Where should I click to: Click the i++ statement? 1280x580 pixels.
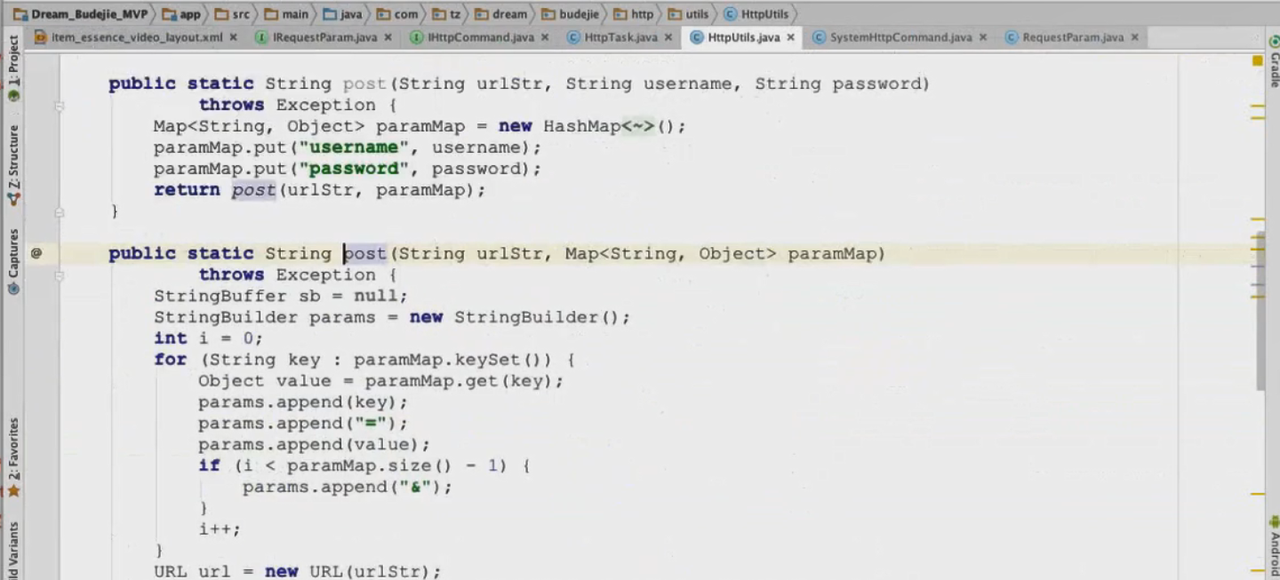[219, 529]
